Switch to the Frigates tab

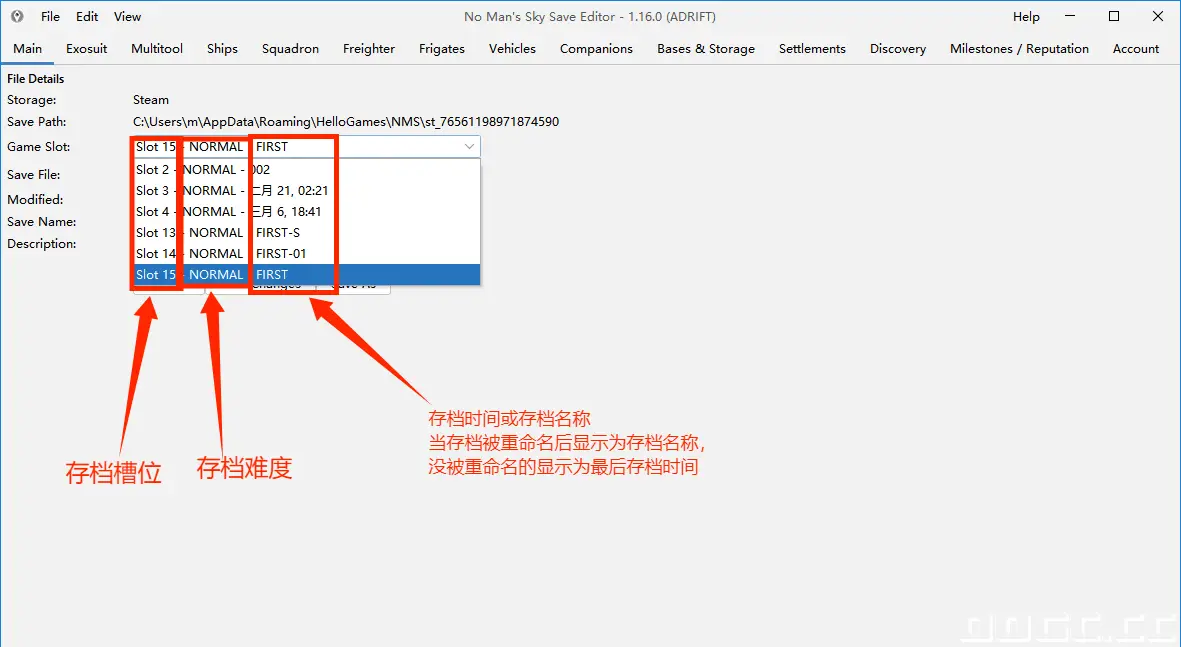pyautogui.click(x=441, y=48)
